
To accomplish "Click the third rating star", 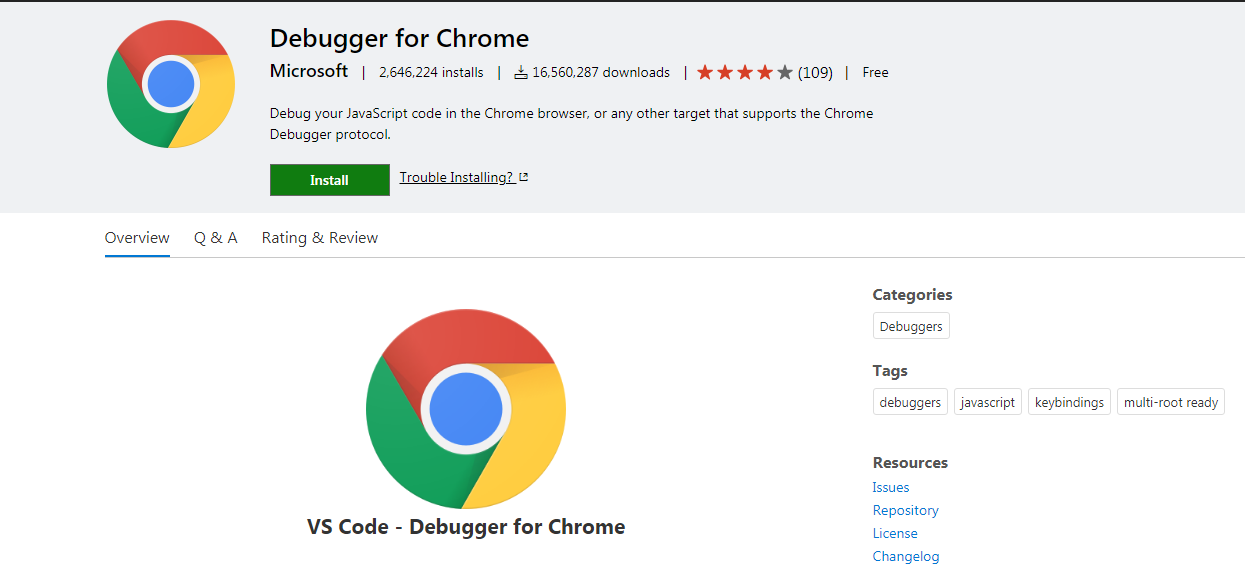I will (x=745, y=72).
